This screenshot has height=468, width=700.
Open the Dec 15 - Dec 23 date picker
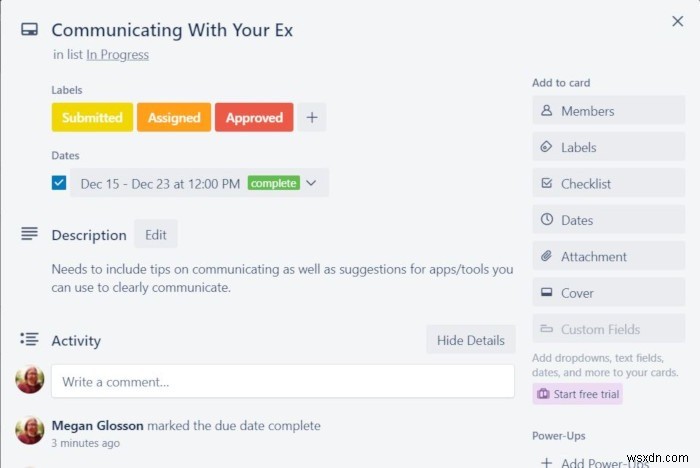pyautogui.click(x=160, y=183)
